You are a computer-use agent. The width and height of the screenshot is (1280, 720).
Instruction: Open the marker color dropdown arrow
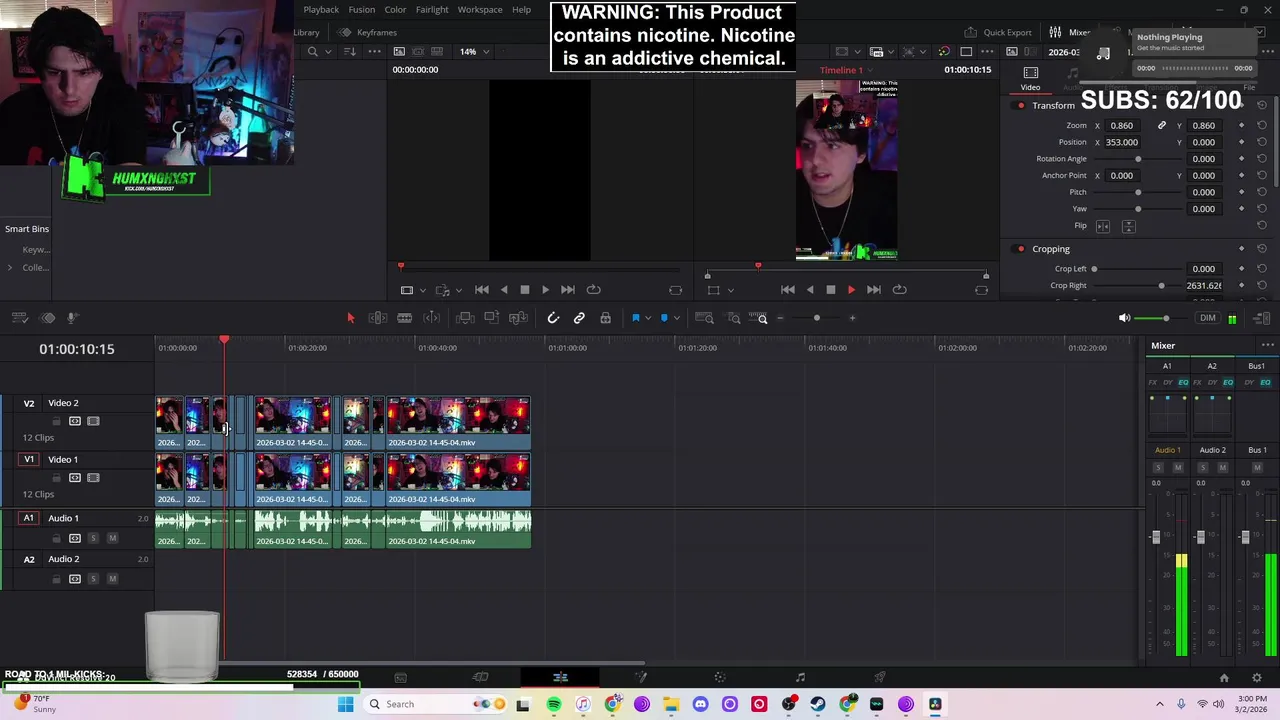tap(676, 318)
